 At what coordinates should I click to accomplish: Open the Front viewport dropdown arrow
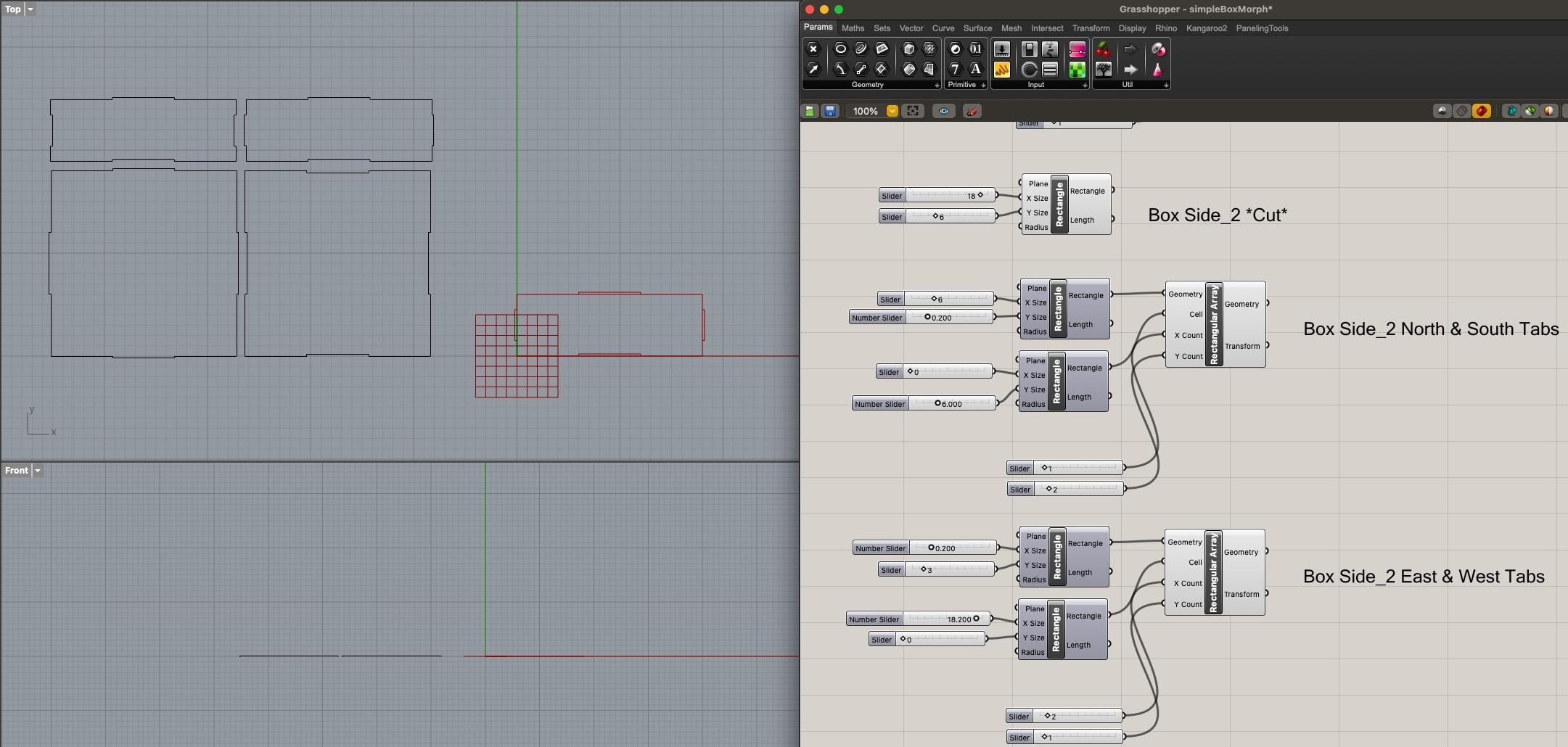click(x=38, y=471)
